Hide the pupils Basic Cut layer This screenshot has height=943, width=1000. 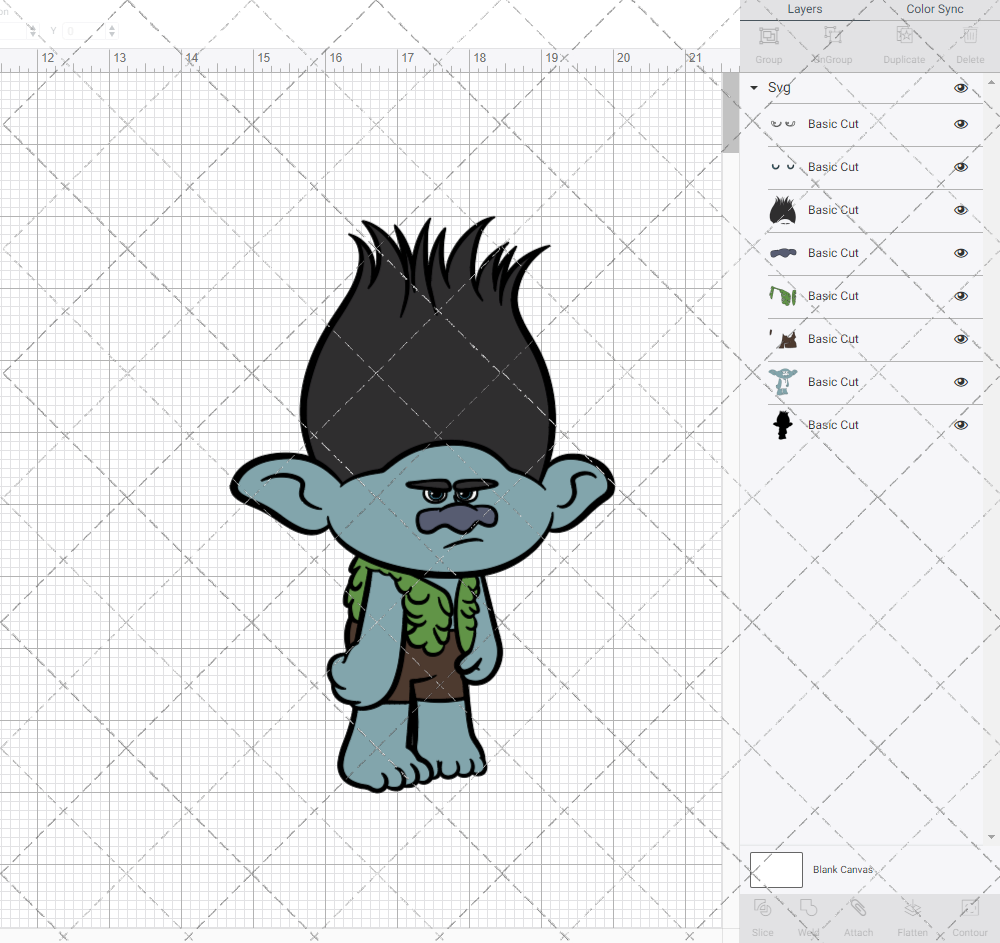click(x=960, y=167)
